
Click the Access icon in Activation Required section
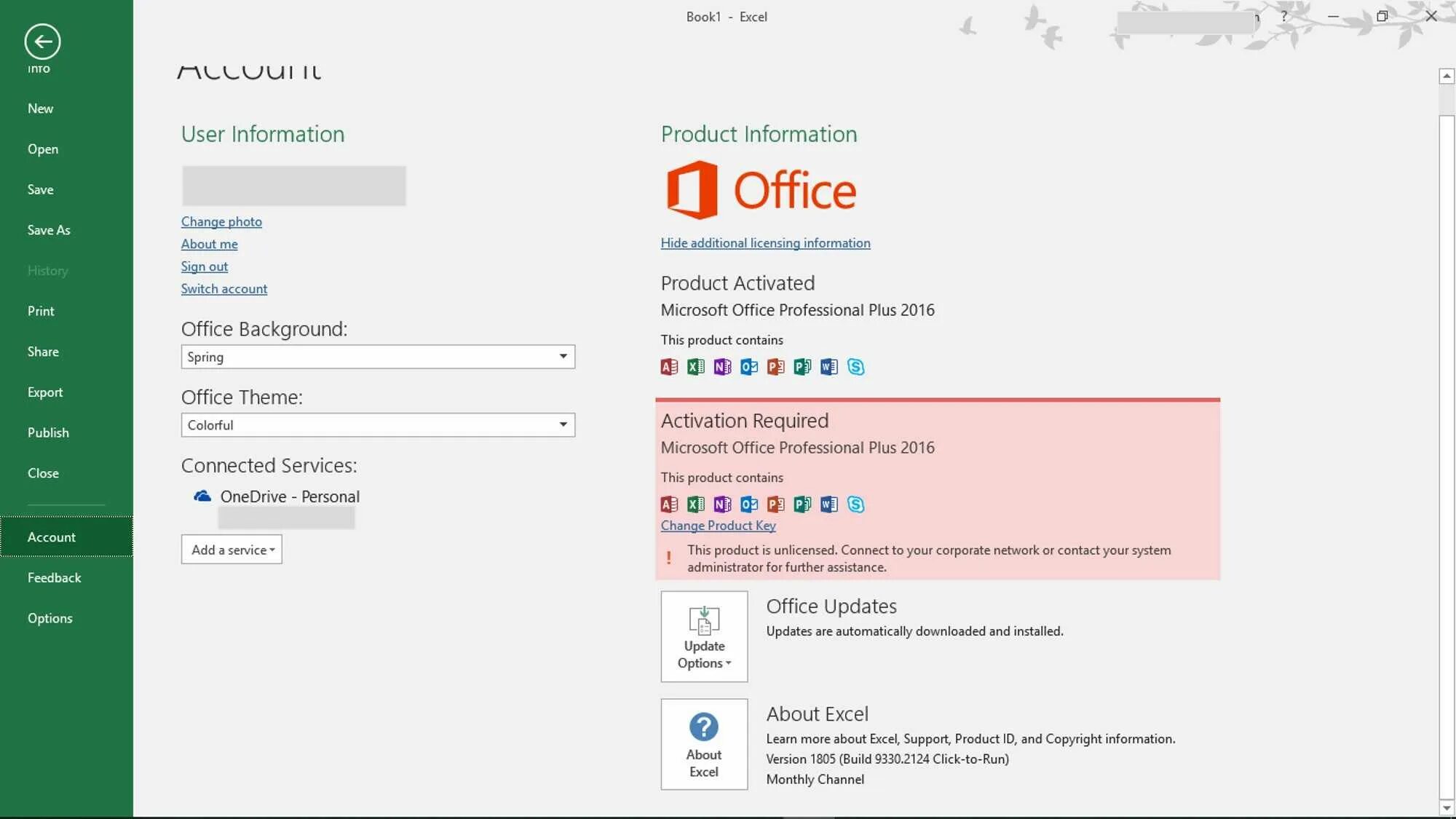tap(669, 505)
